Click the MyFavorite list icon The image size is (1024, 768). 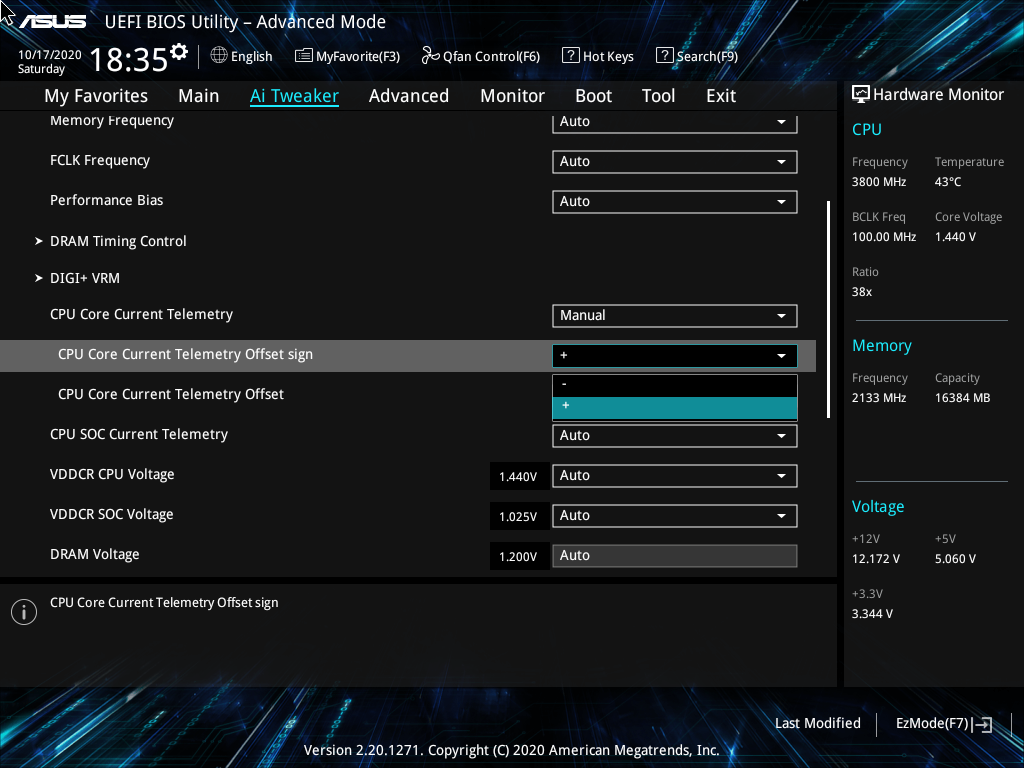[304, 56]
